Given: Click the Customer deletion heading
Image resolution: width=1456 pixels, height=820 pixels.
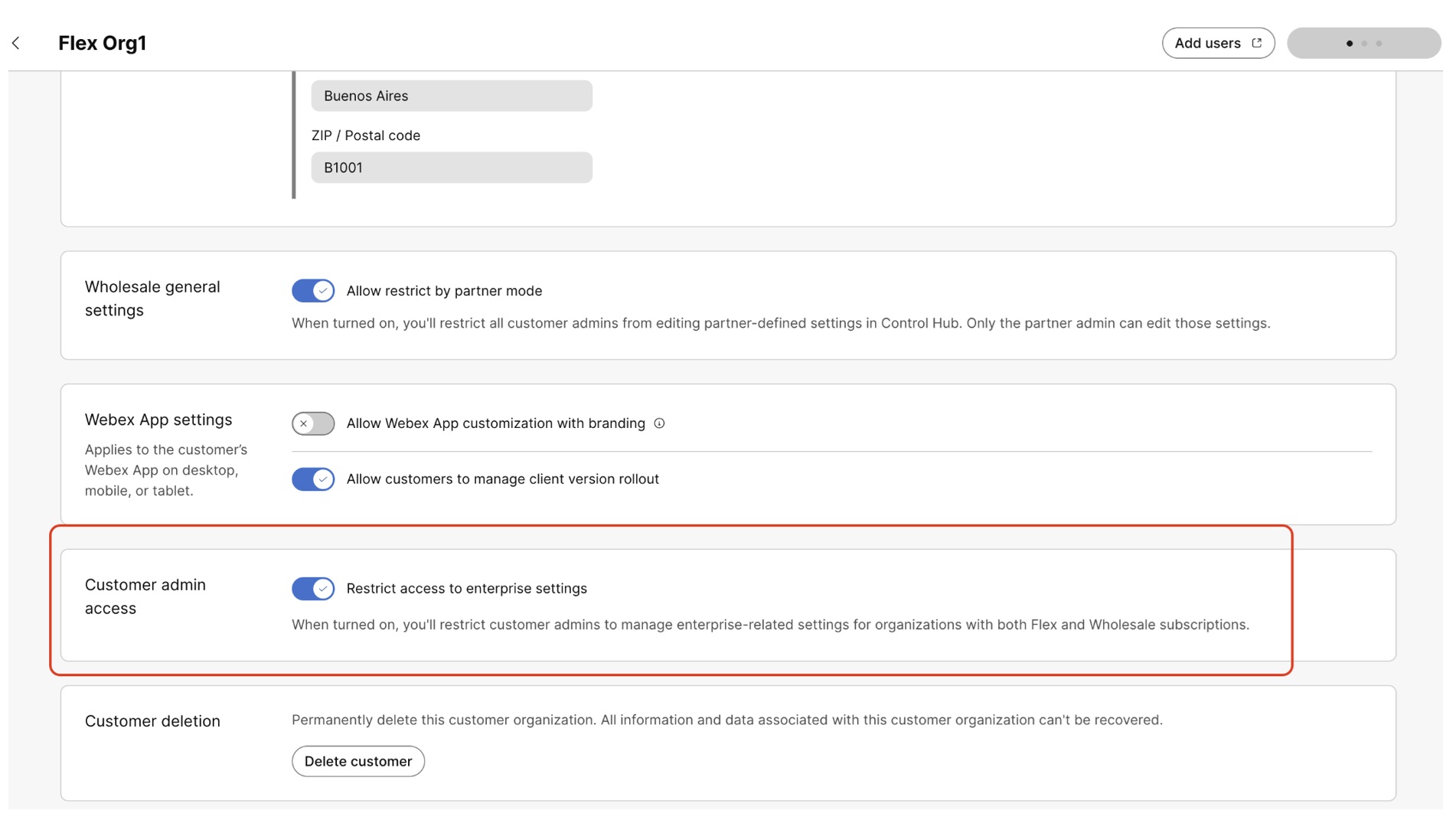Looking at the screenshot, I should point(152,721).
